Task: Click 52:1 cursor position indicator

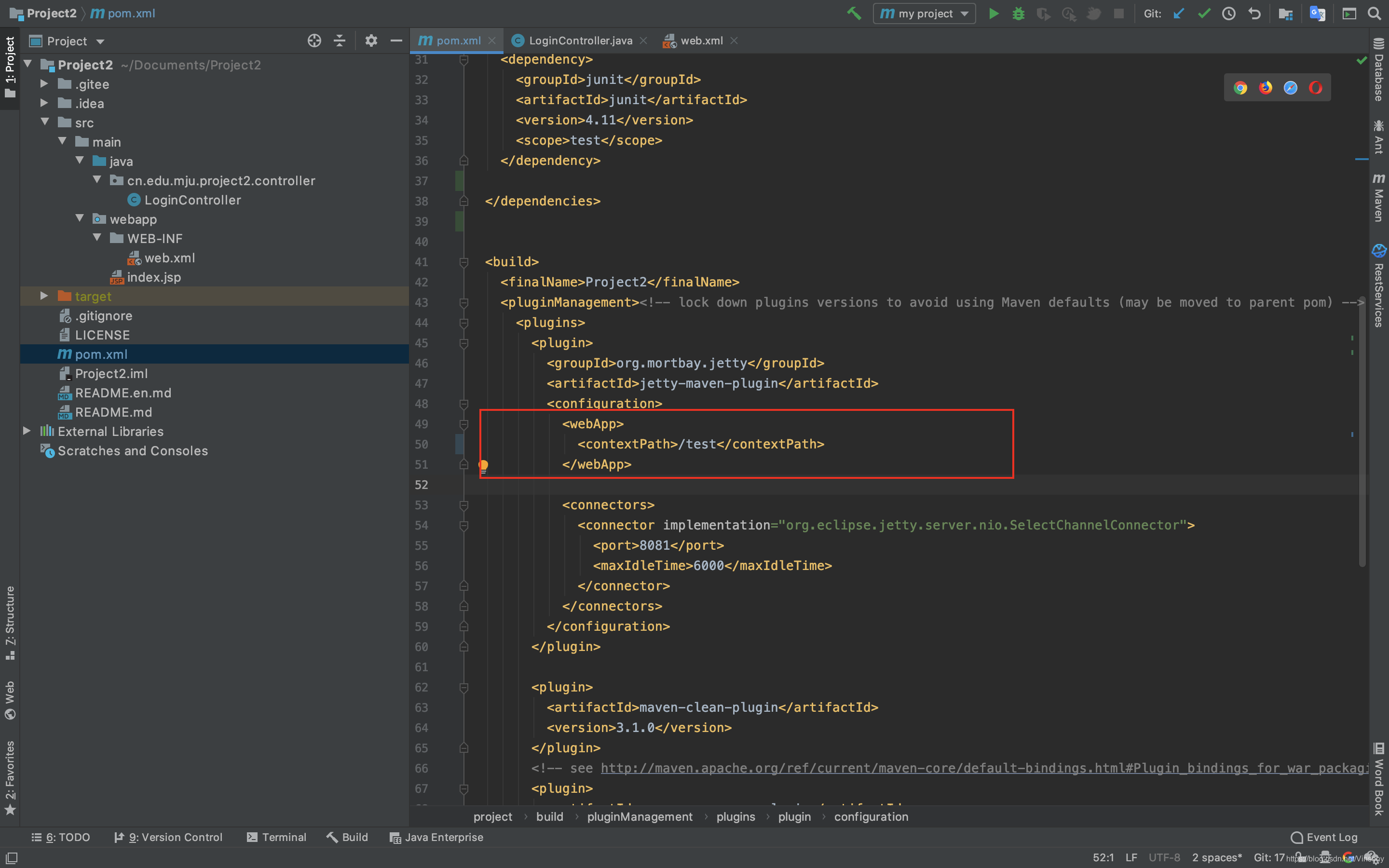Action: pyautogui.click(x=1103, y=858)
